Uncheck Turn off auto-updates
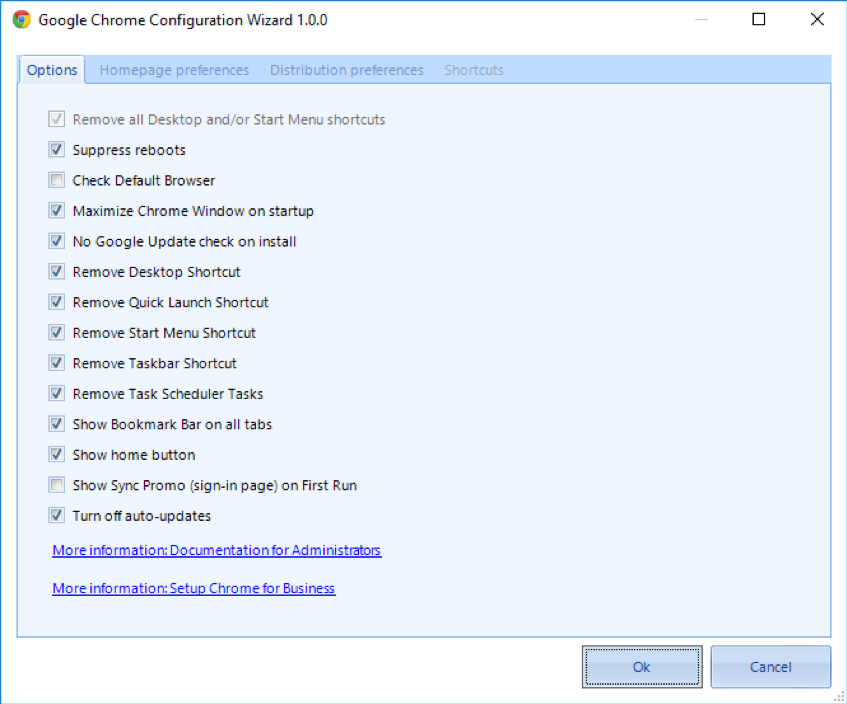The height and width of the screenshot is (704, 847). point(57,515)
